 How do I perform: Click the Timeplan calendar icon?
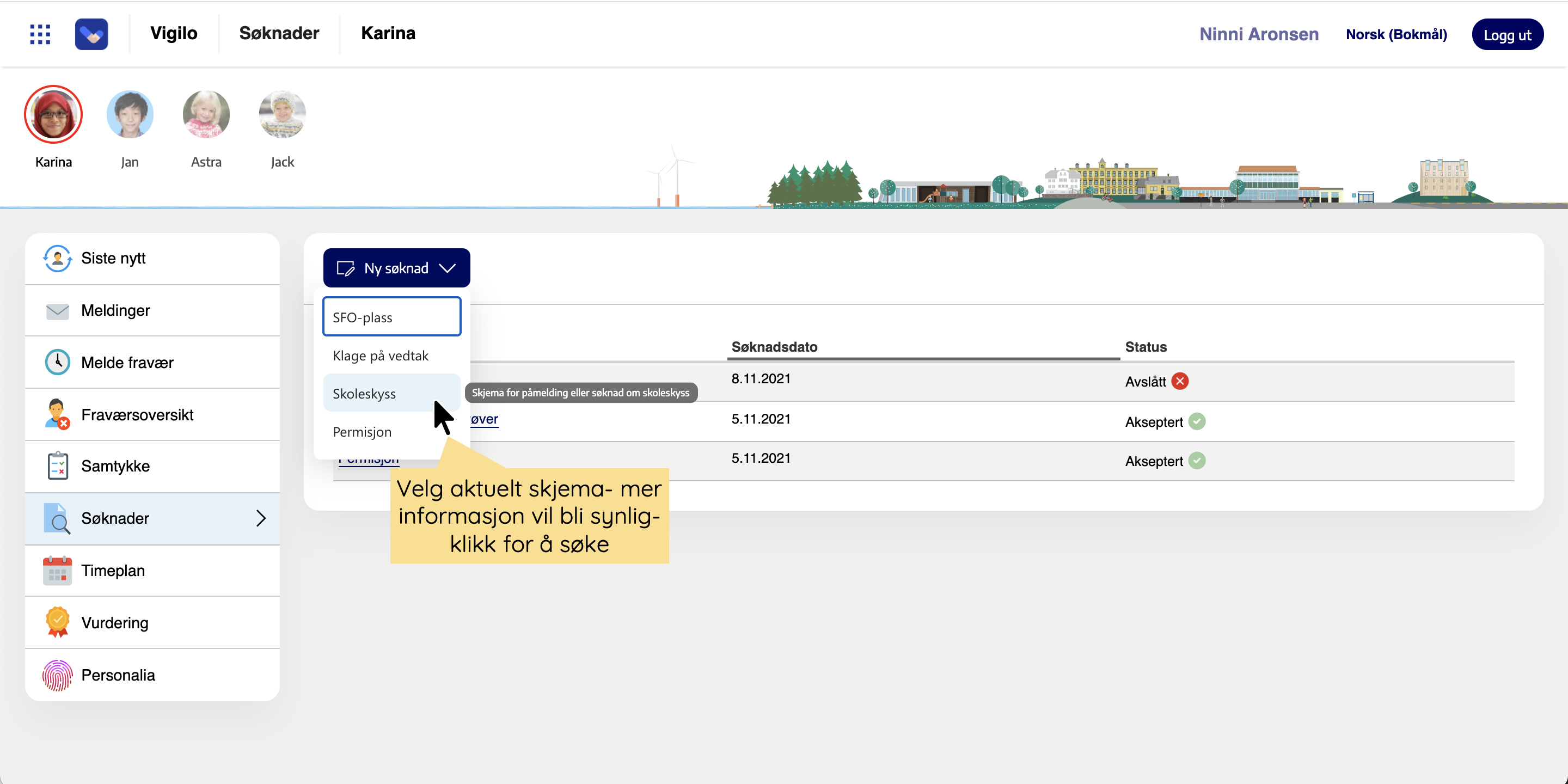pos(57,571)
